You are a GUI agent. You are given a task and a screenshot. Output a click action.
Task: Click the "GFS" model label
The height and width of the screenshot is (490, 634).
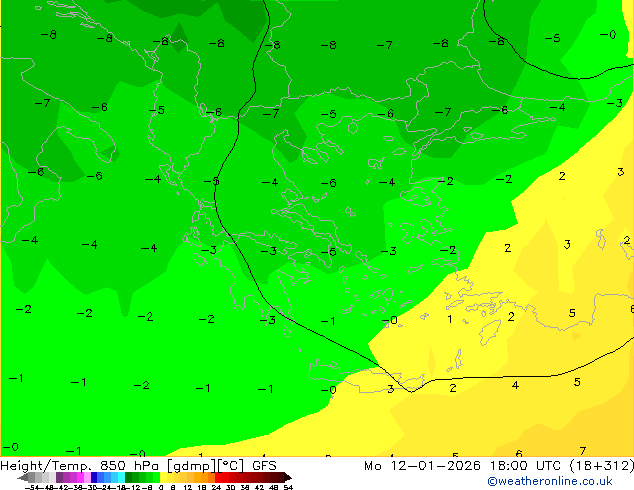264,466
